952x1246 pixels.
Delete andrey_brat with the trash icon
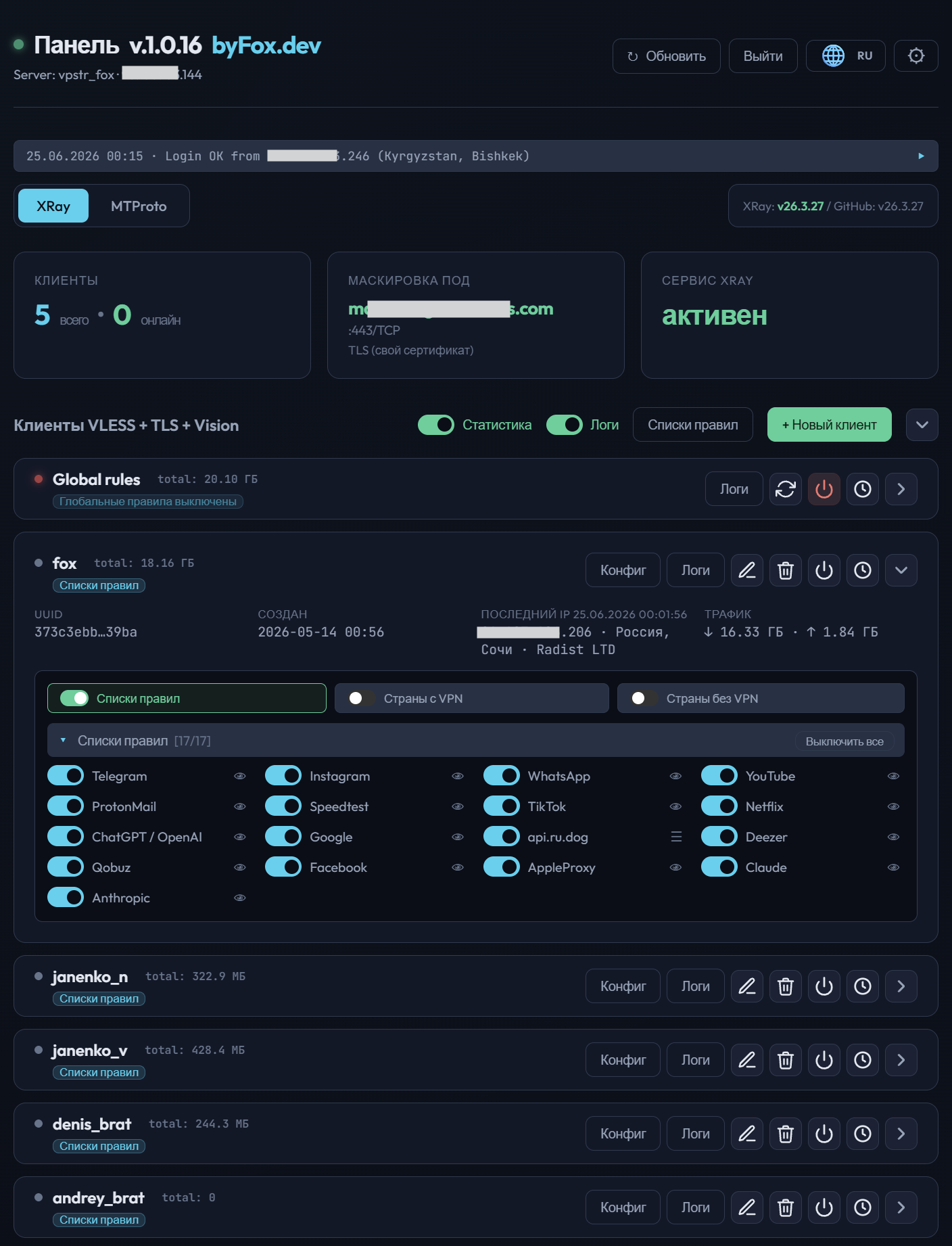(x=785, y=1207)
